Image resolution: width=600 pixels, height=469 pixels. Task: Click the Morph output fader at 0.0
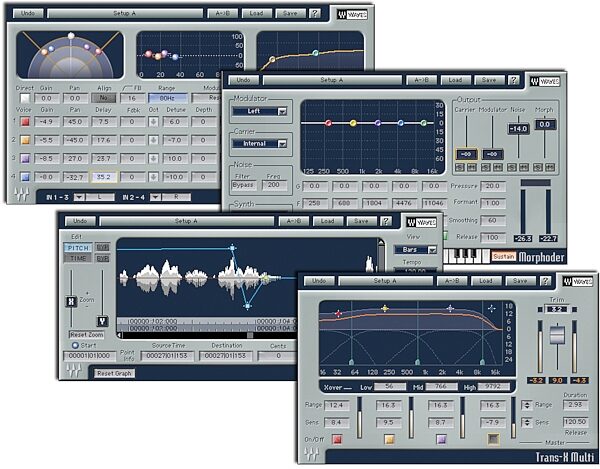pyautogui.click(x=545, y=125)
